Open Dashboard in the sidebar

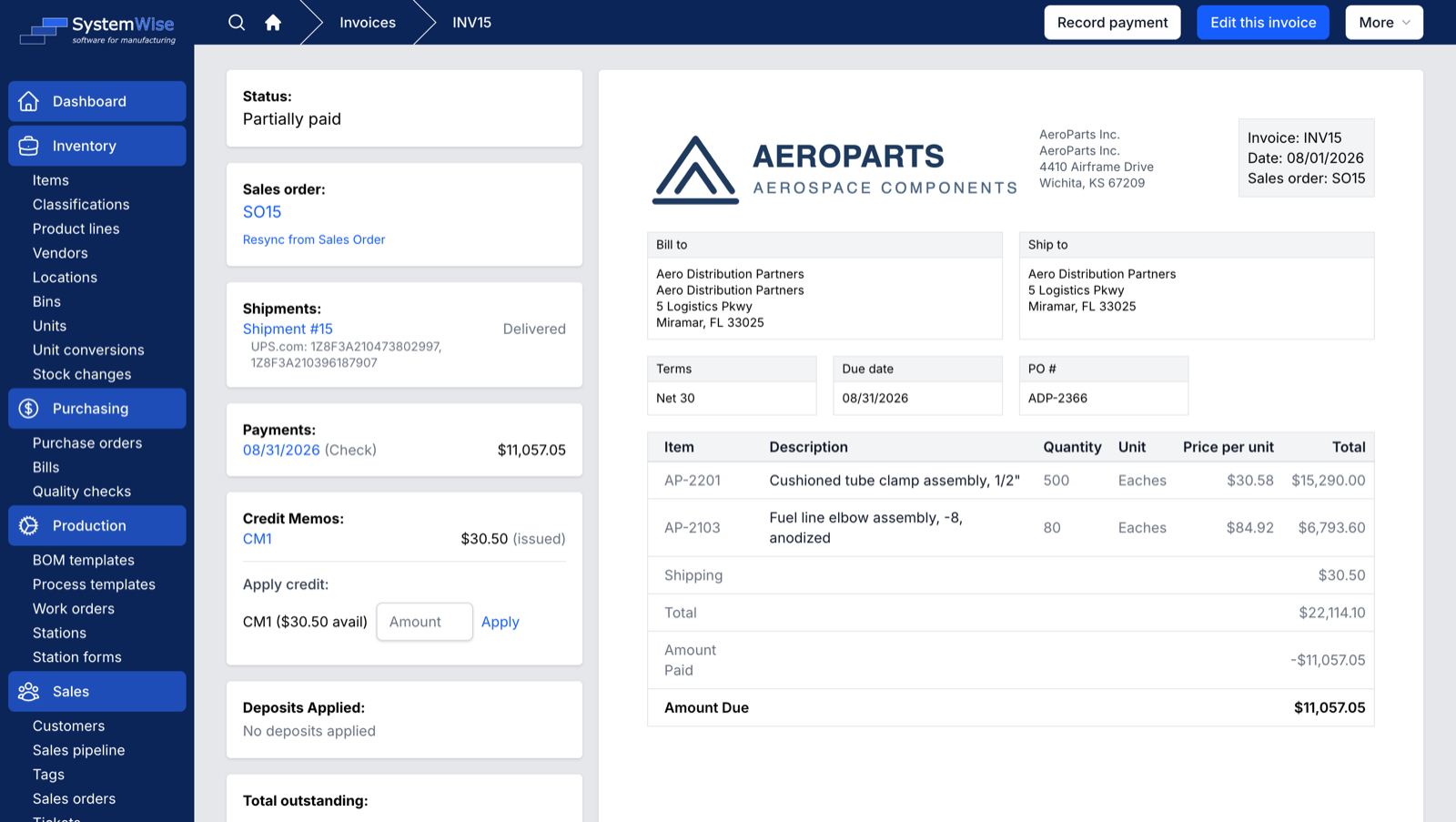pos(97,101)
